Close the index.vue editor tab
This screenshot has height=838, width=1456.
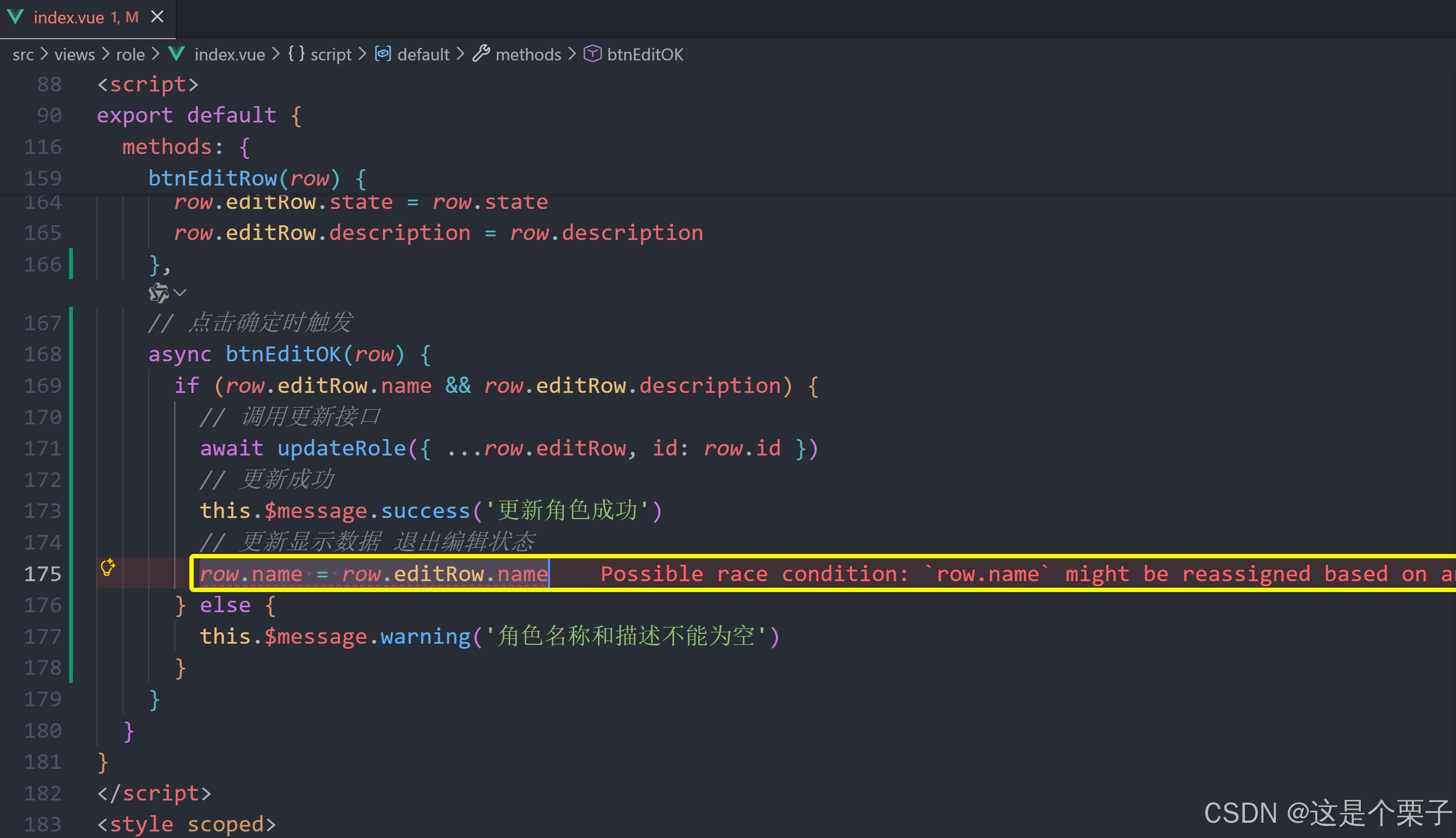(157, 17)
